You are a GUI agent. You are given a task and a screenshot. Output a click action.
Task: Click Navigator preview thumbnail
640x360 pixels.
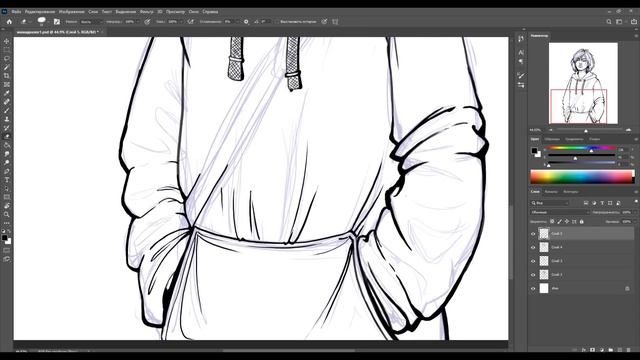click(x=583, y=83)
